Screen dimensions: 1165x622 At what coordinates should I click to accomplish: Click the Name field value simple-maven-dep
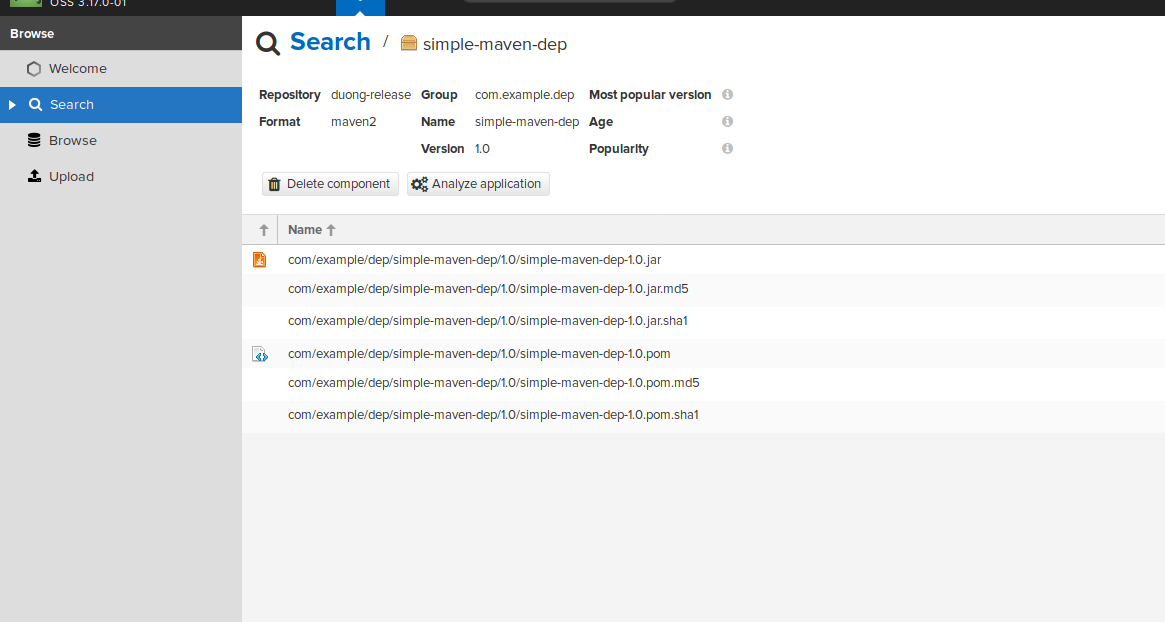click(x=527, y=122)
